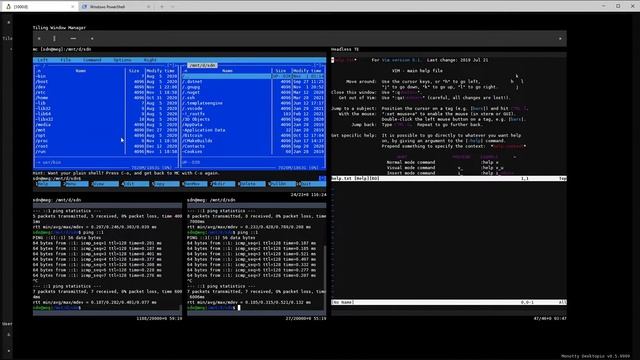
Task: Click the MC command prompt line sdn@meg:/mnt/d/sdn$
Action: (57, 178)
